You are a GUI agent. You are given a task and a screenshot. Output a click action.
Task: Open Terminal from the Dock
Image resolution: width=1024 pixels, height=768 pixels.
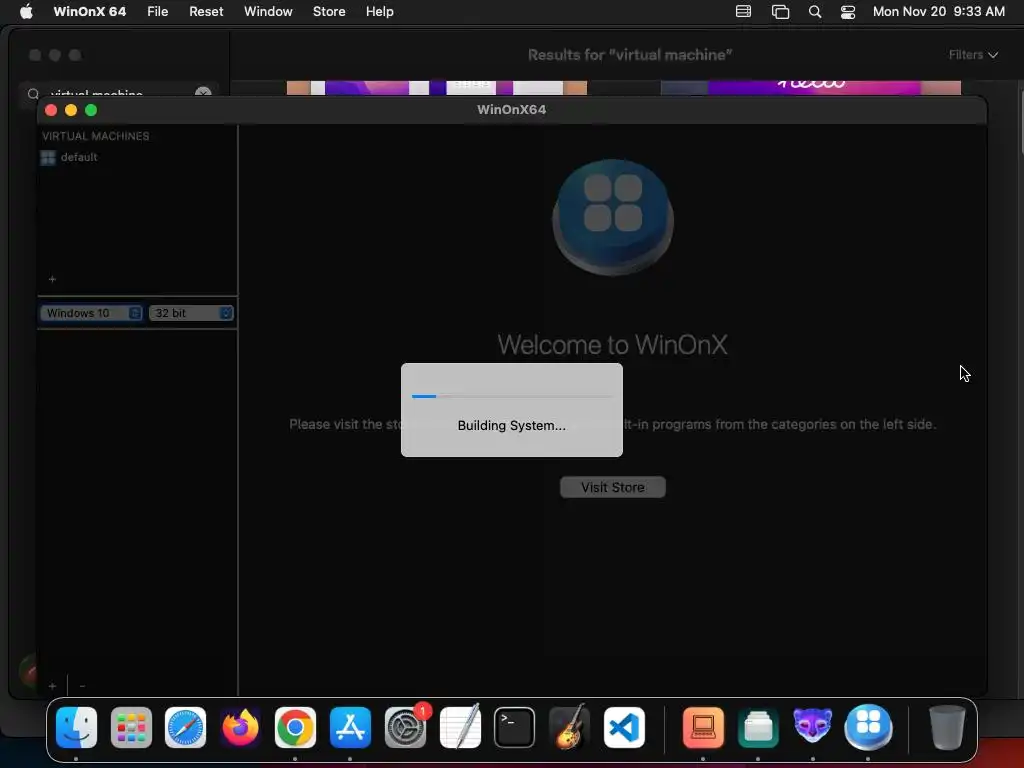point(515,728)
